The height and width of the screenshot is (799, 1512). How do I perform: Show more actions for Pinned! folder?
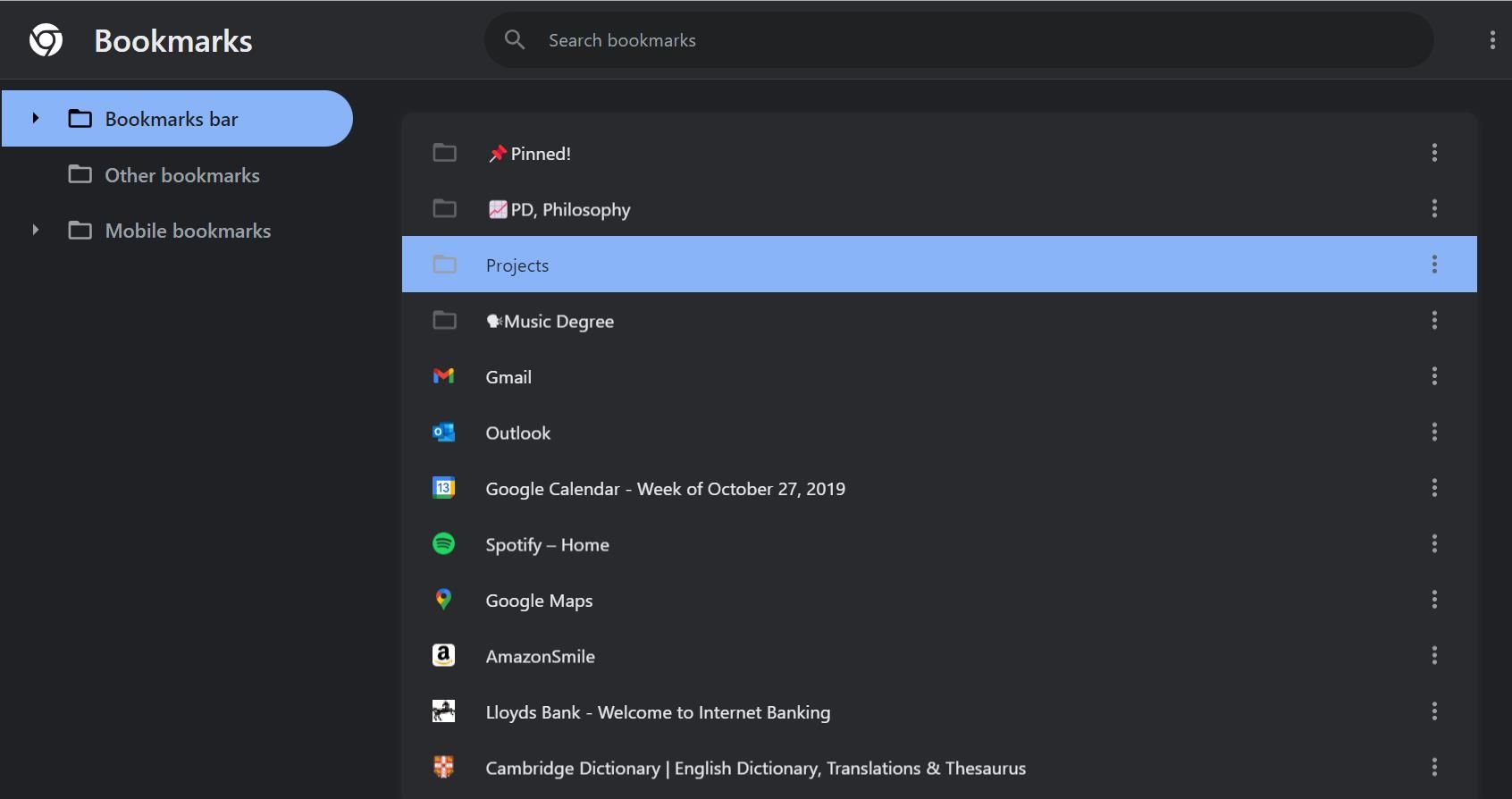pyautogui.click(x=1434, y=153)
